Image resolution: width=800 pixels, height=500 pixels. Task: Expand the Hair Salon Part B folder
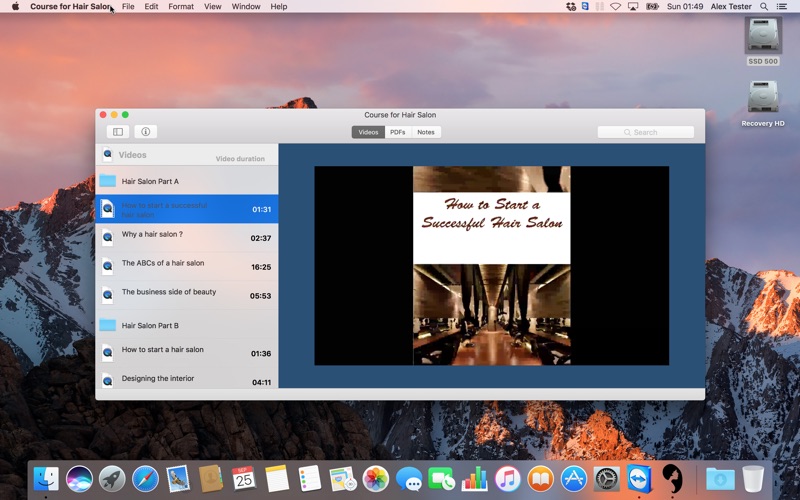[x=187, y=326]
